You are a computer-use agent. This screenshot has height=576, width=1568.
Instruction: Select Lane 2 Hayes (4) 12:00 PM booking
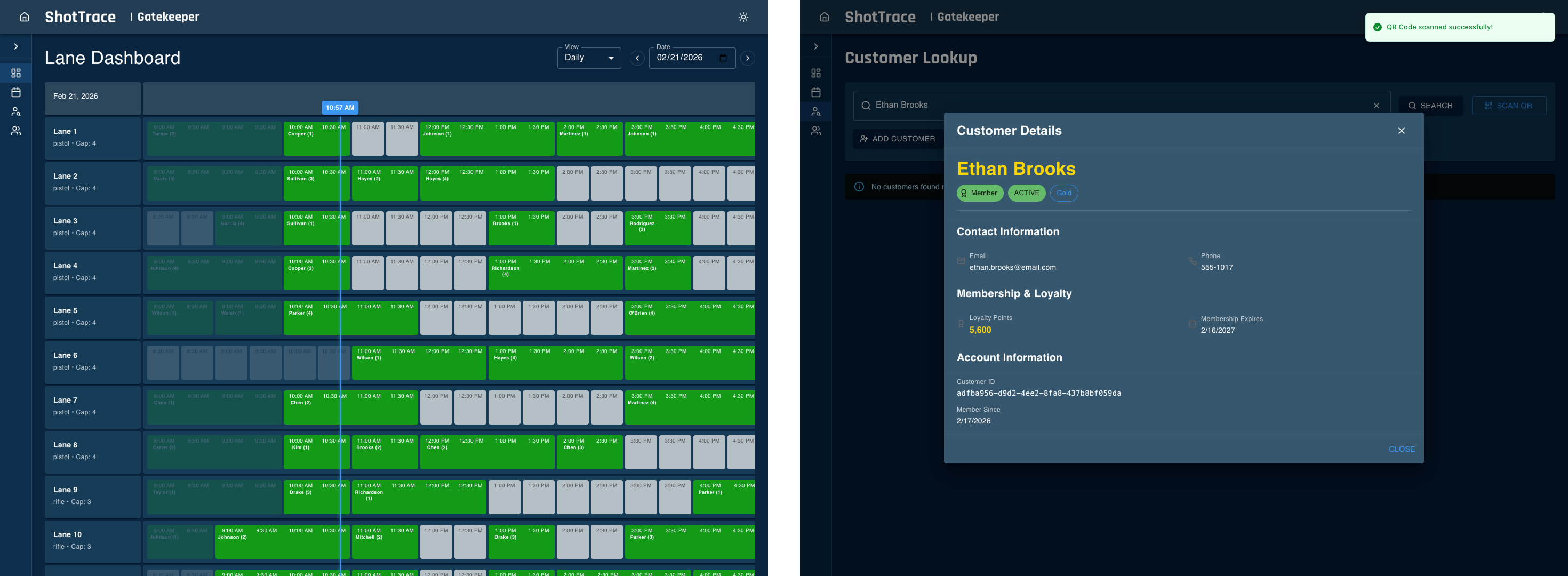click(x=486, y=183)
